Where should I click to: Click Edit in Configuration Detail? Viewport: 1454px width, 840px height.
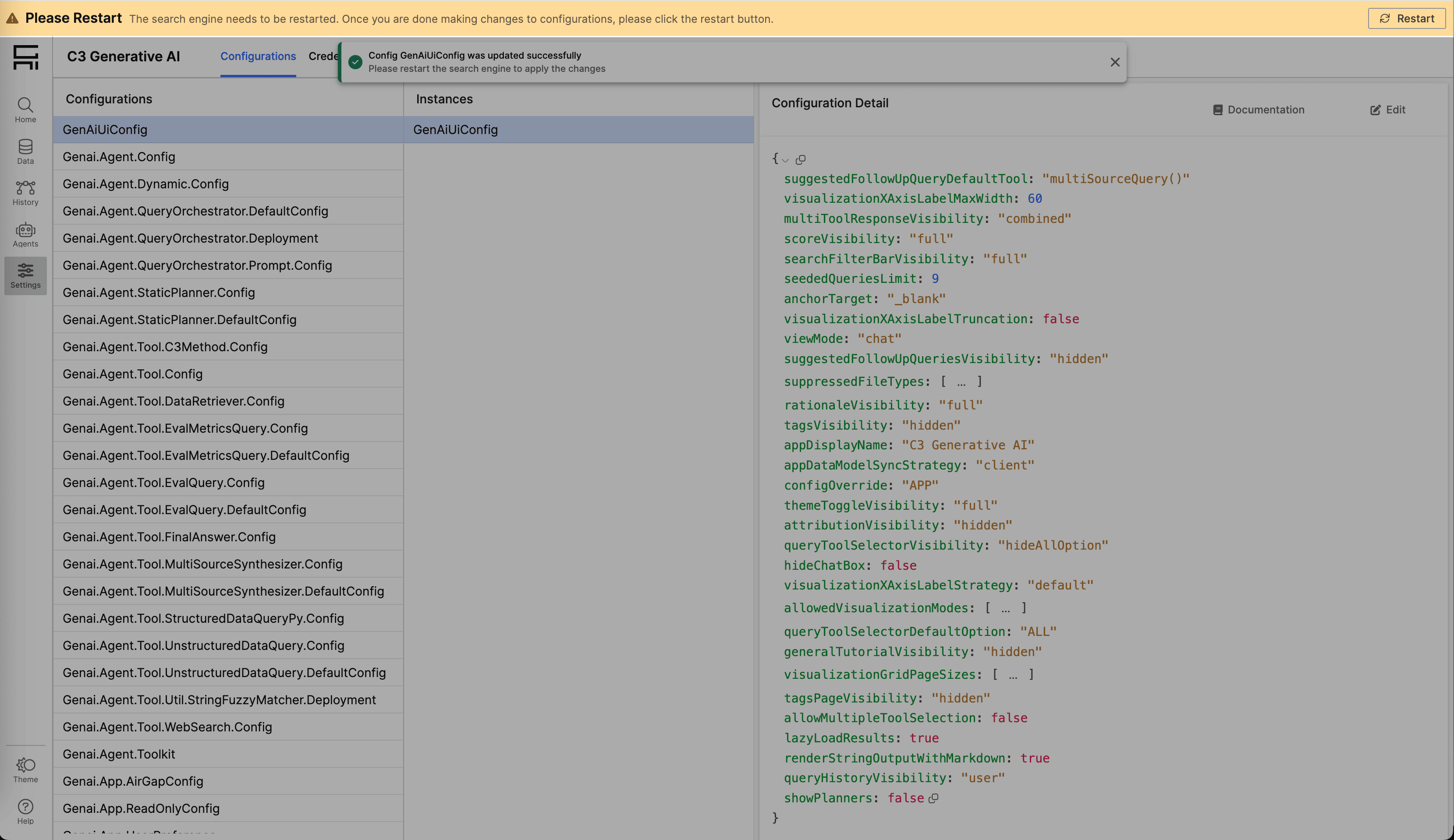click(x=1388, y=109)
